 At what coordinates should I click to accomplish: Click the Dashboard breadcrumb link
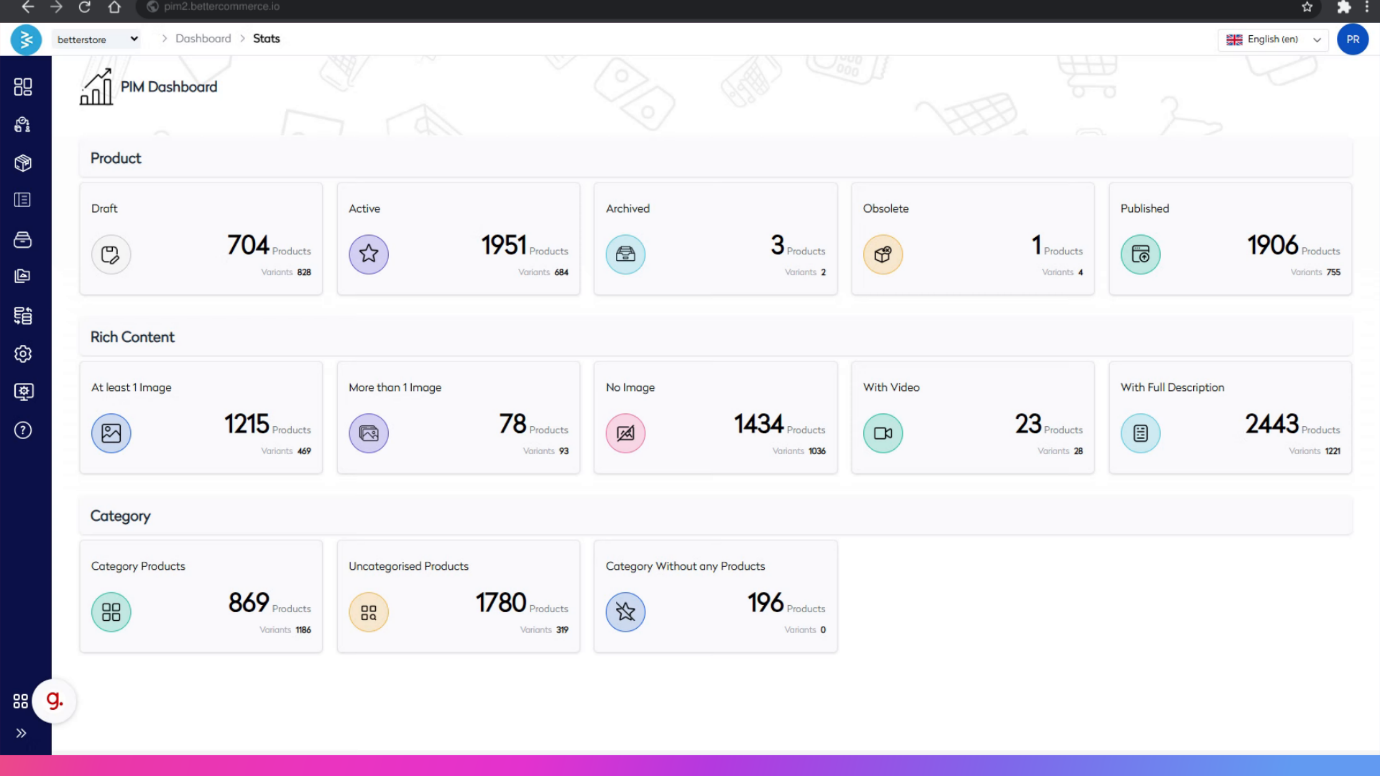tap(203, 39)
